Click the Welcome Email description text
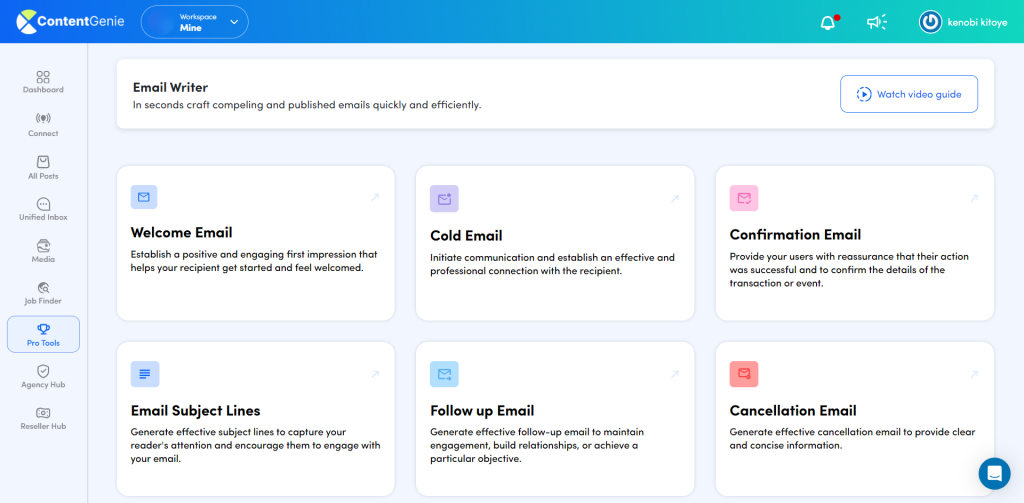 pyautogui.click(x=254, y=261)
